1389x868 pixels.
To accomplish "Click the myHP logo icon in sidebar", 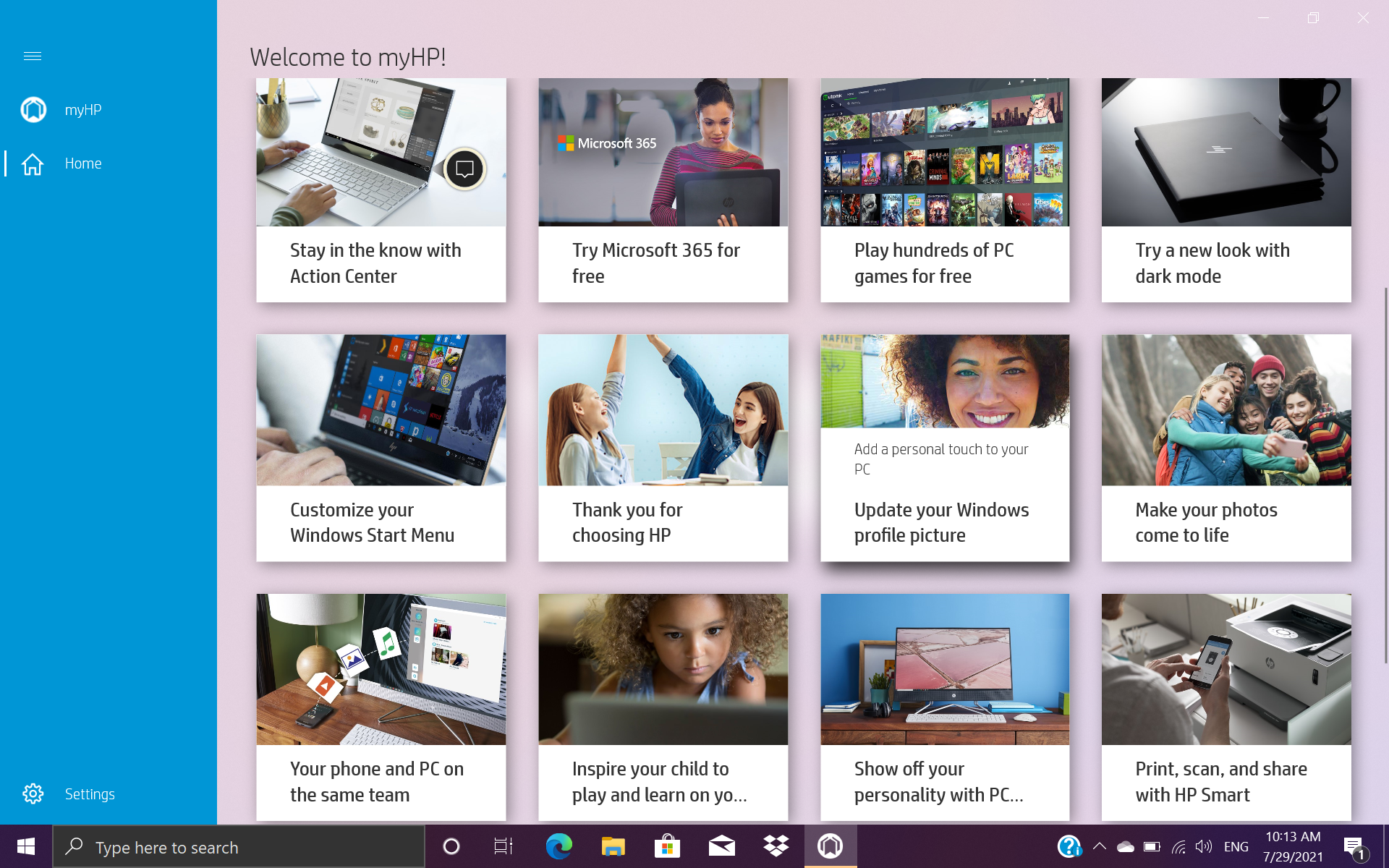I will coord(33,109).
